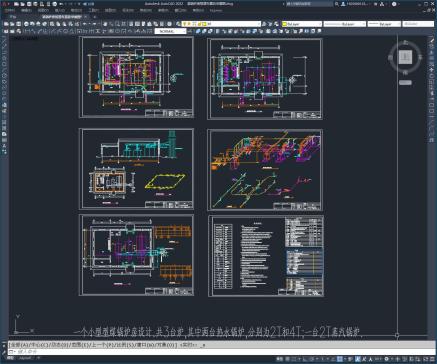Screen dimensions: 437x364
Task: Click the plus button for new drawing tab
Action: [x=95, y=16]
